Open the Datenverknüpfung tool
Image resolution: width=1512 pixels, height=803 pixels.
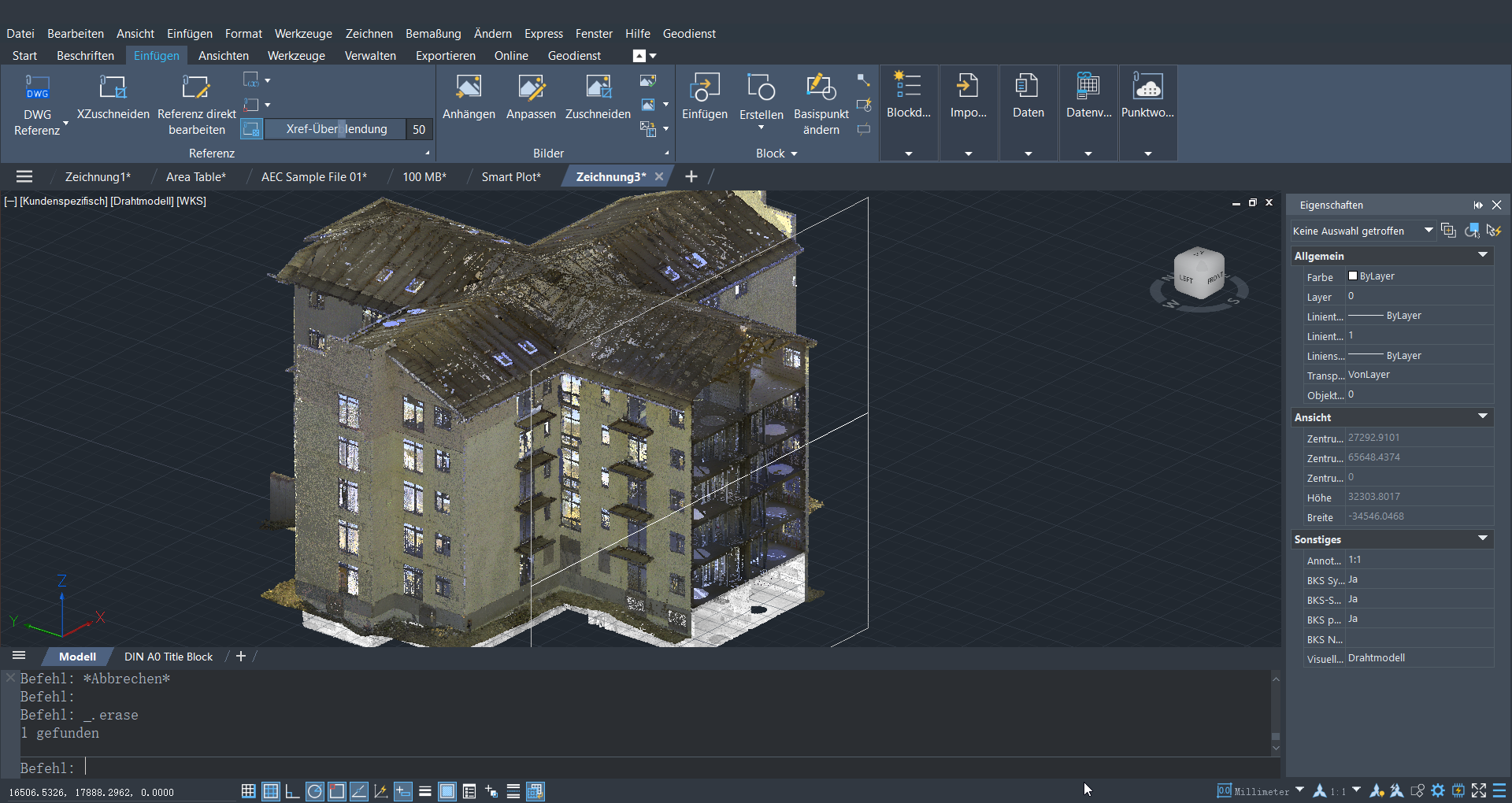coord(1088,88)
